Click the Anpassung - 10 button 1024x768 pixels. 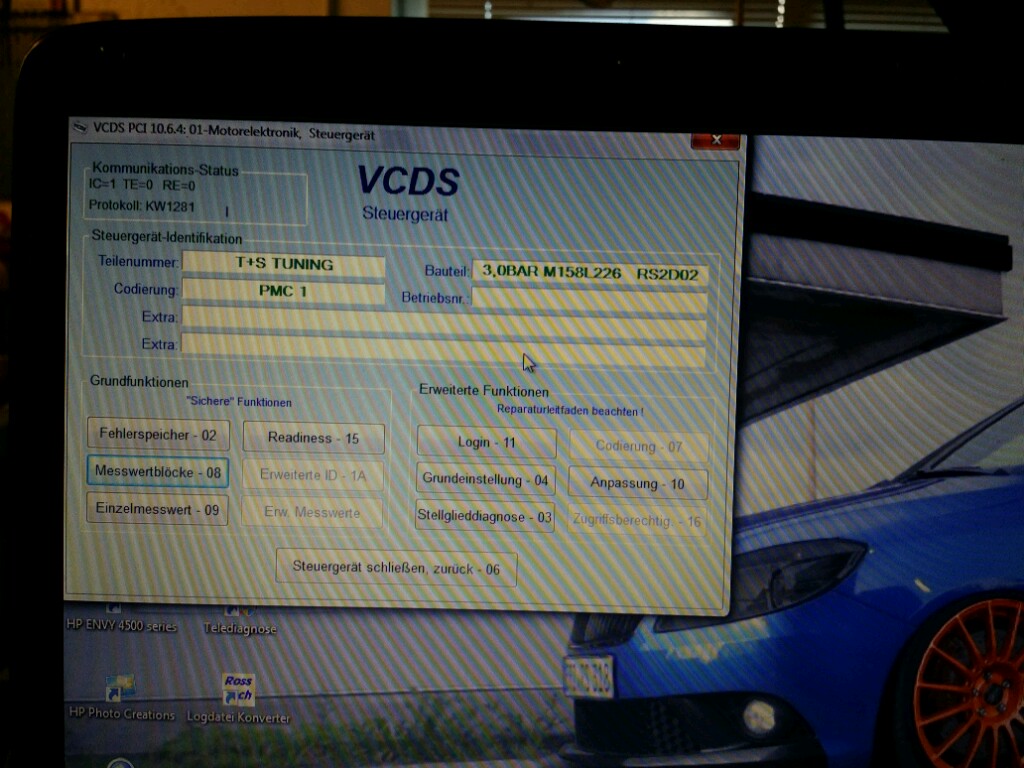(638, 484)
